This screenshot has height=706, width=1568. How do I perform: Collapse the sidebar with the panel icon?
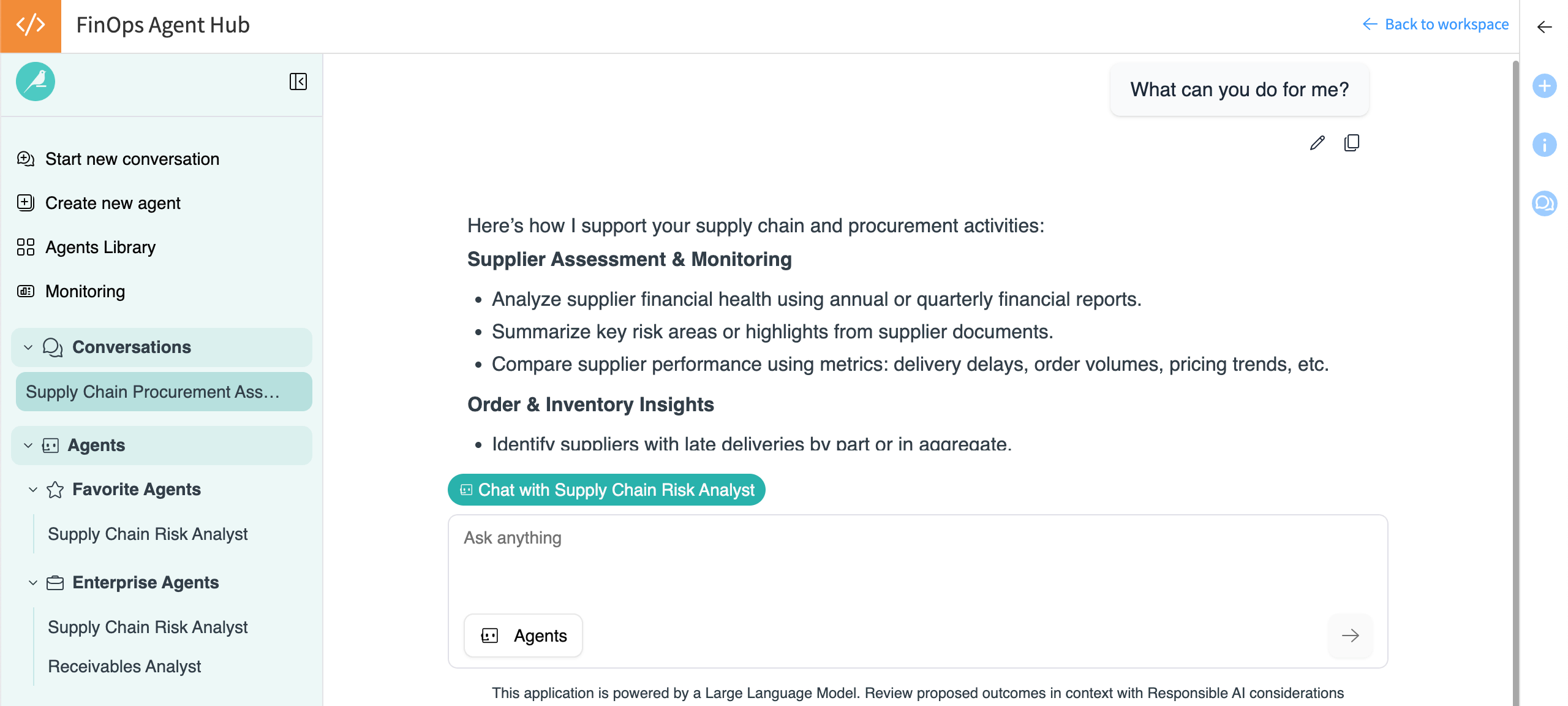tap(298, 82)
